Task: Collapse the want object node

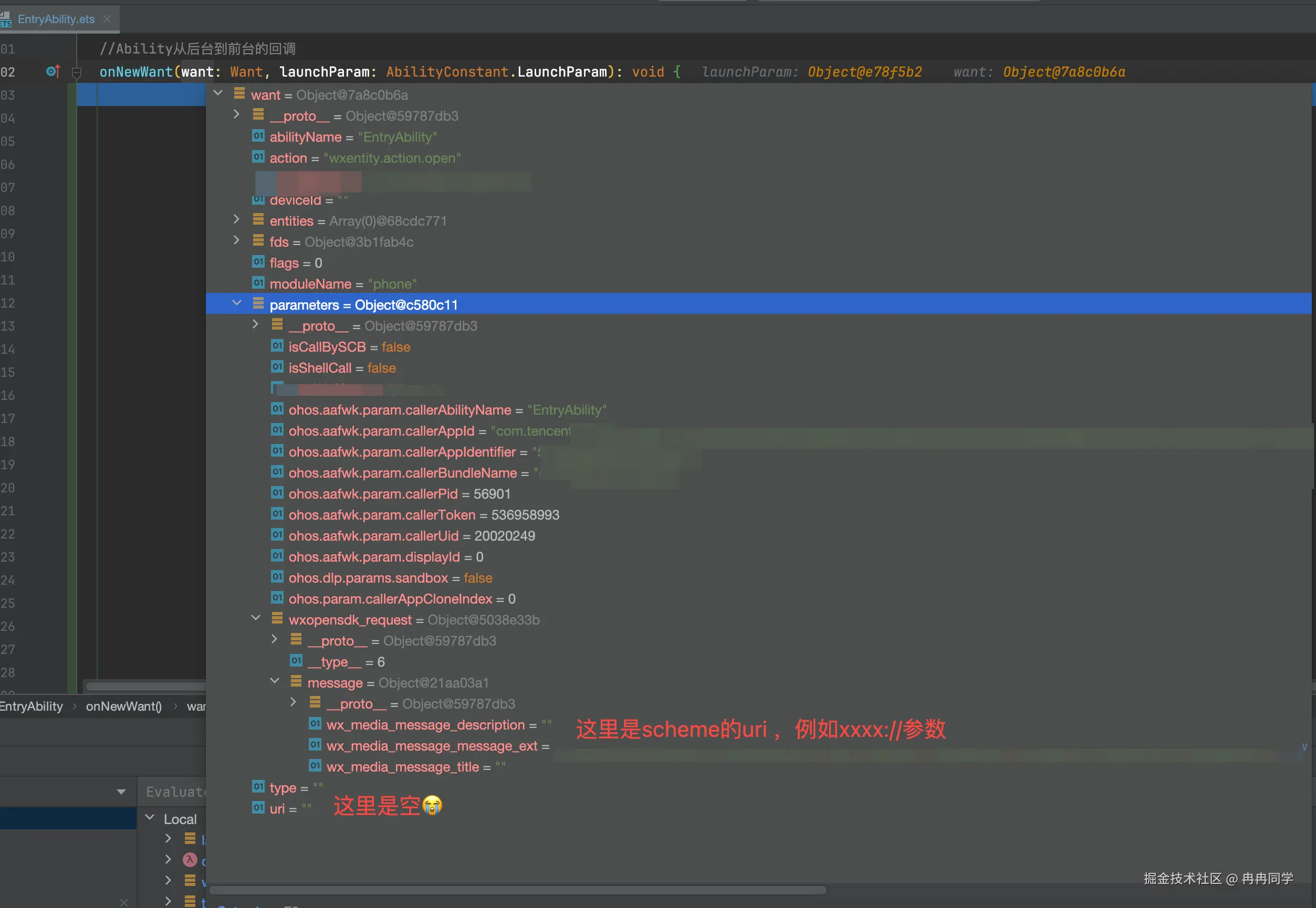Action: 218,93
